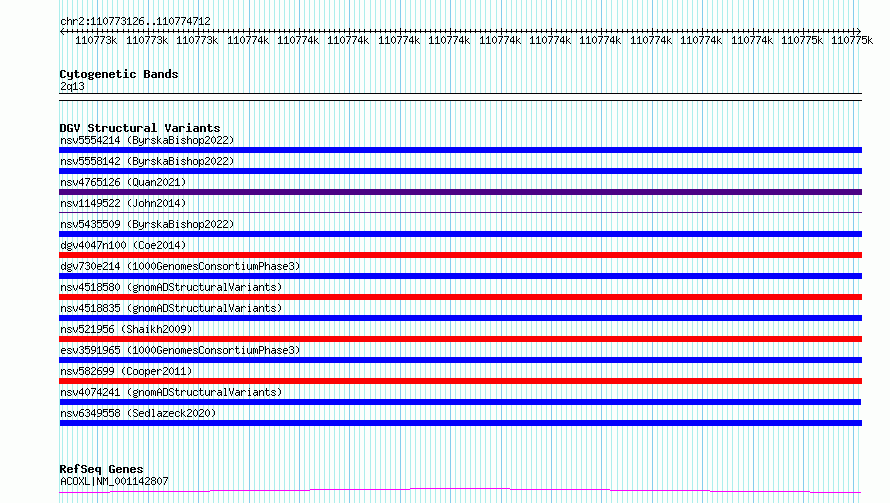The height and width of the screenshot is (503, 890).
Task: Click the blue bar under nsv5558142
Action: pos(460,171)
